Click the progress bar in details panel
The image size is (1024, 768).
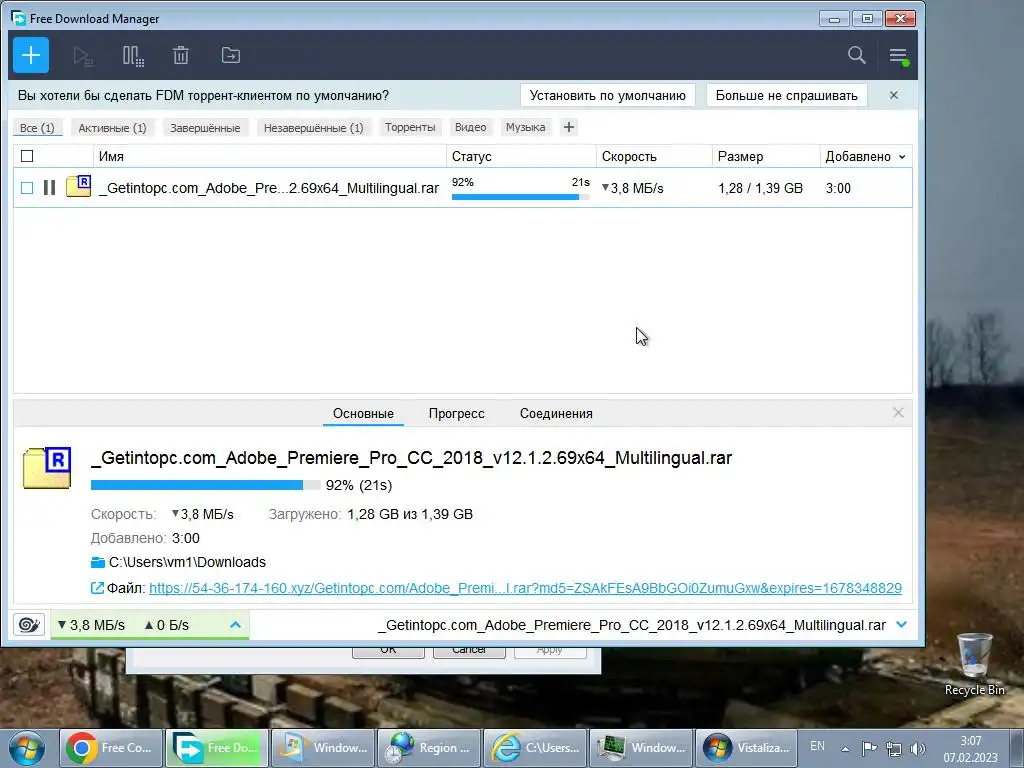205,485
